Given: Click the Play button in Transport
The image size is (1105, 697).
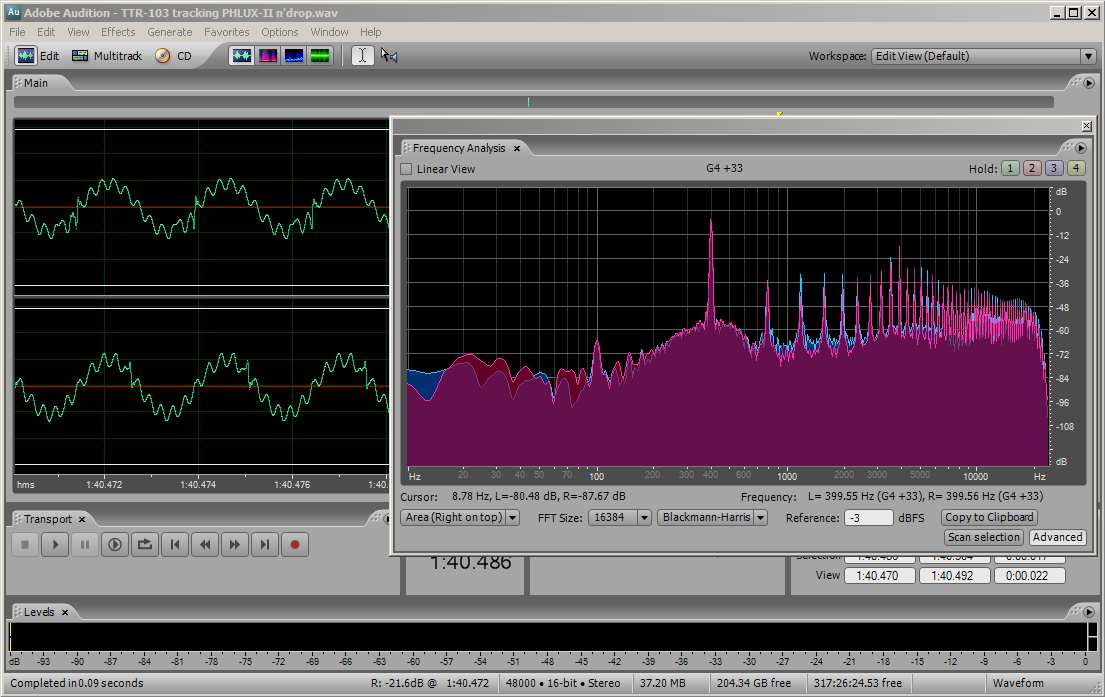Looking at the screenshot, I should pyautogui.click(x=55, y=544).
